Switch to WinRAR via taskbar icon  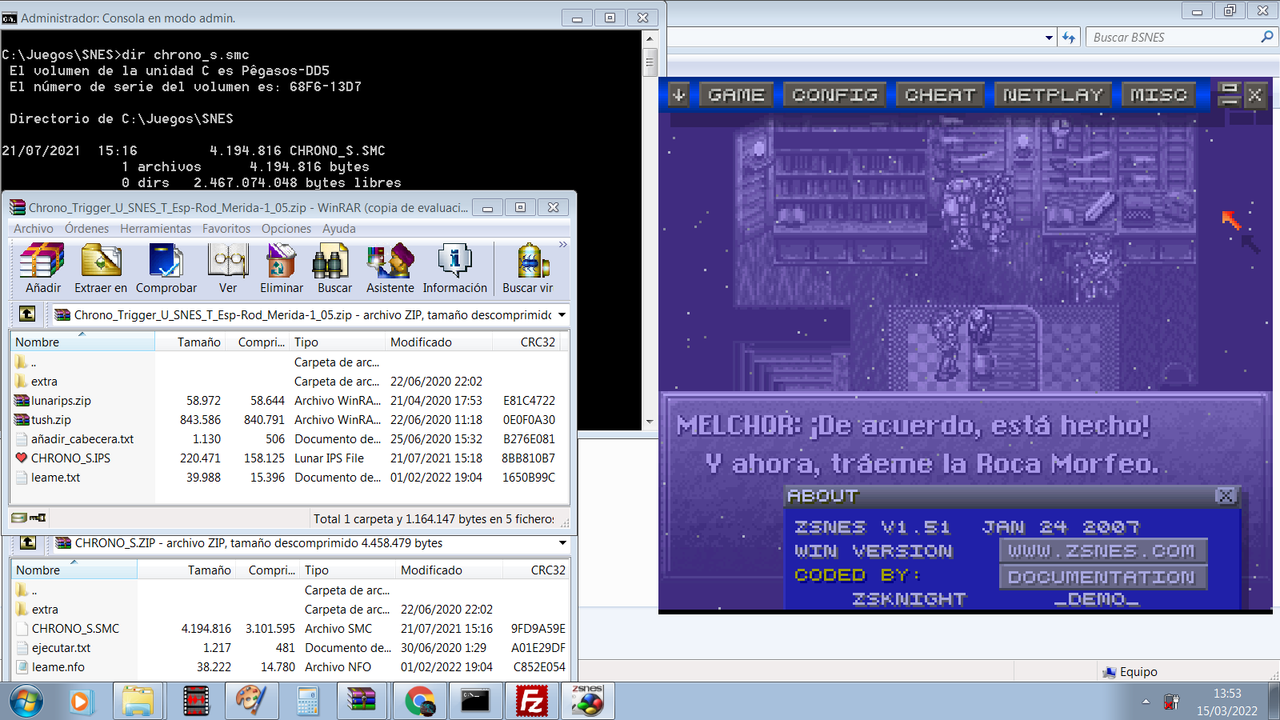pos(362,702)
